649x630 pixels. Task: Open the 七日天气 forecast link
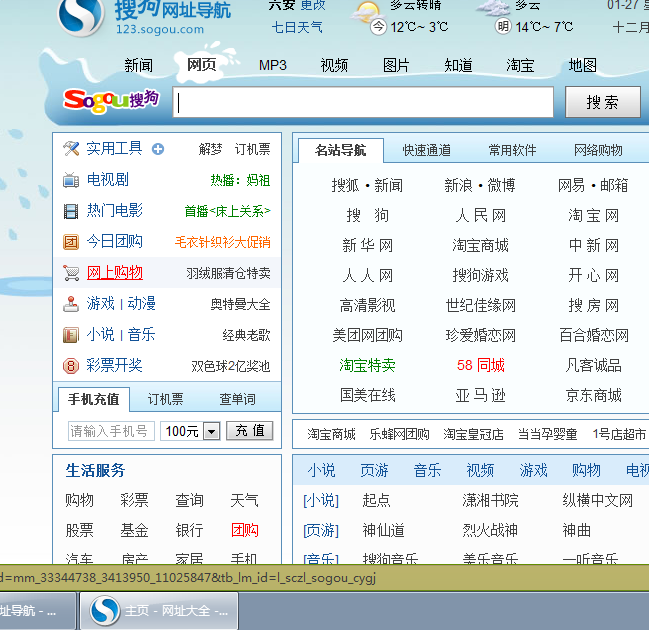tap(297, 27)
